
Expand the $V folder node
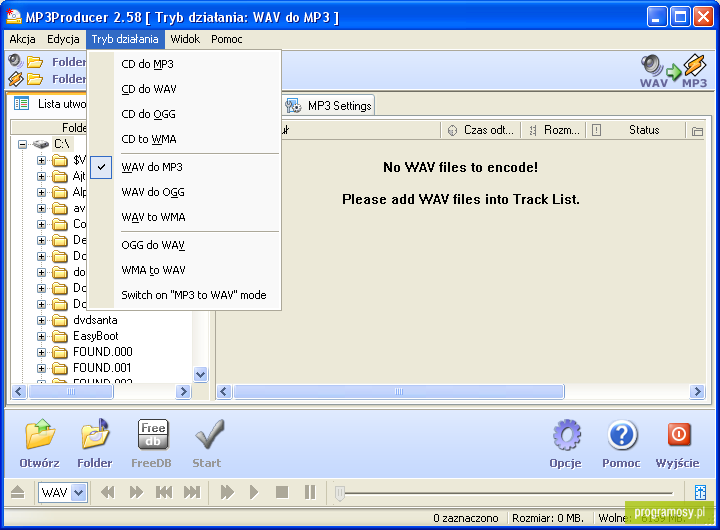[x=41, y=160]
